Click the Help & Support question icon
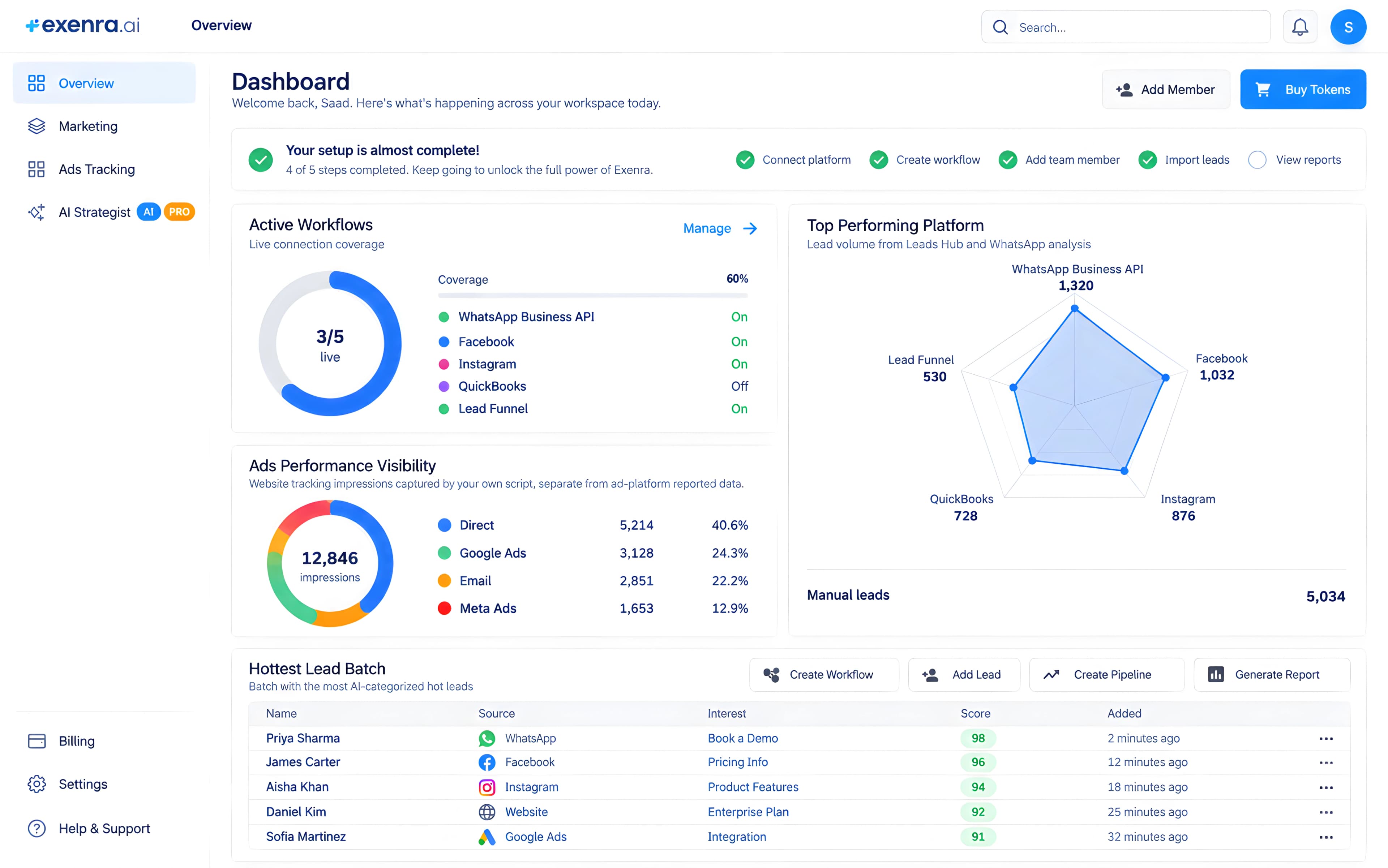 point(37,828)
